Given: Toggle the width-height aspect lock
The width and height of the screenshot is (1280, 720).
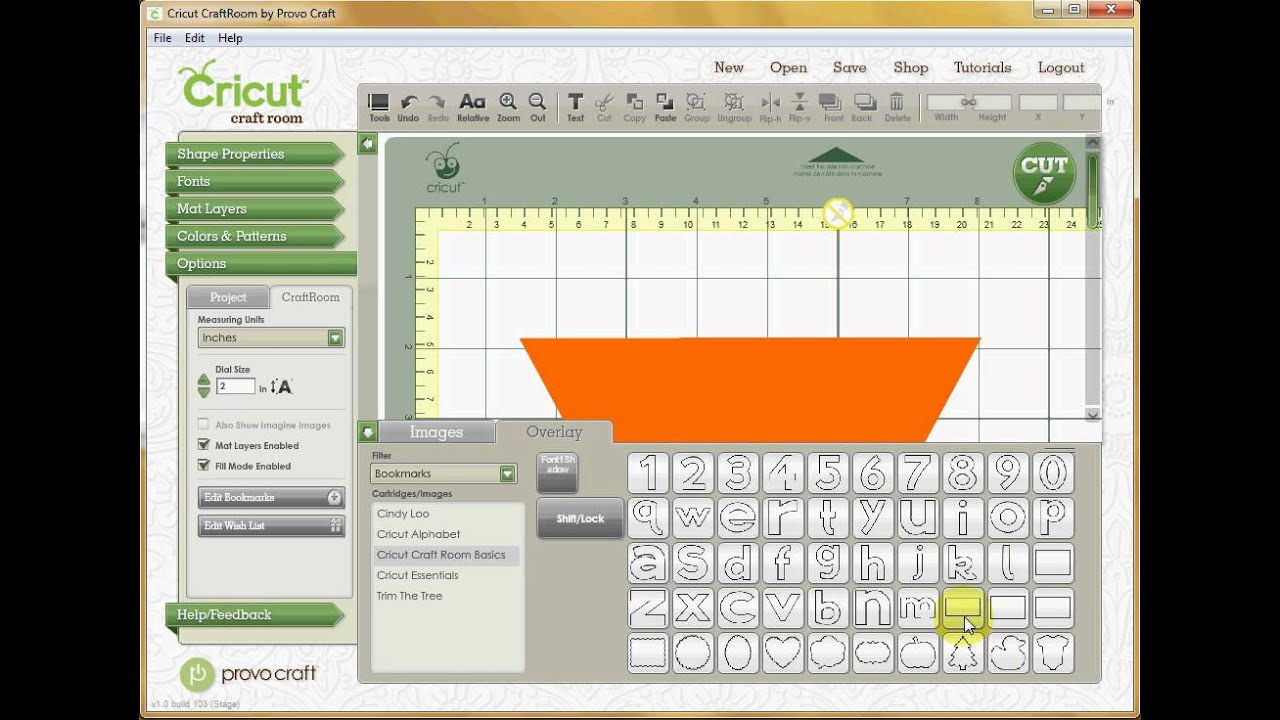Looking at the screenshot, I should [968, 102].
